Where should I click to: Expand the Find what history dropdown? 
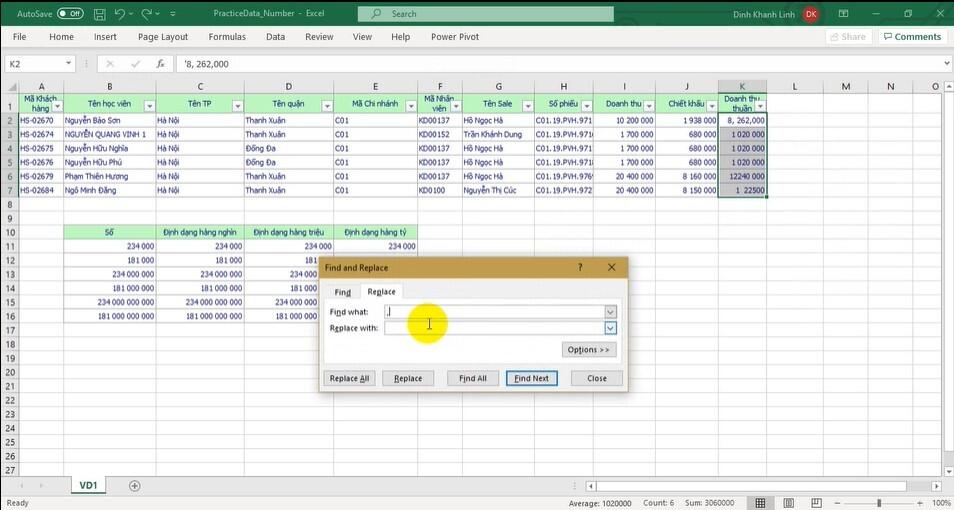610,312
